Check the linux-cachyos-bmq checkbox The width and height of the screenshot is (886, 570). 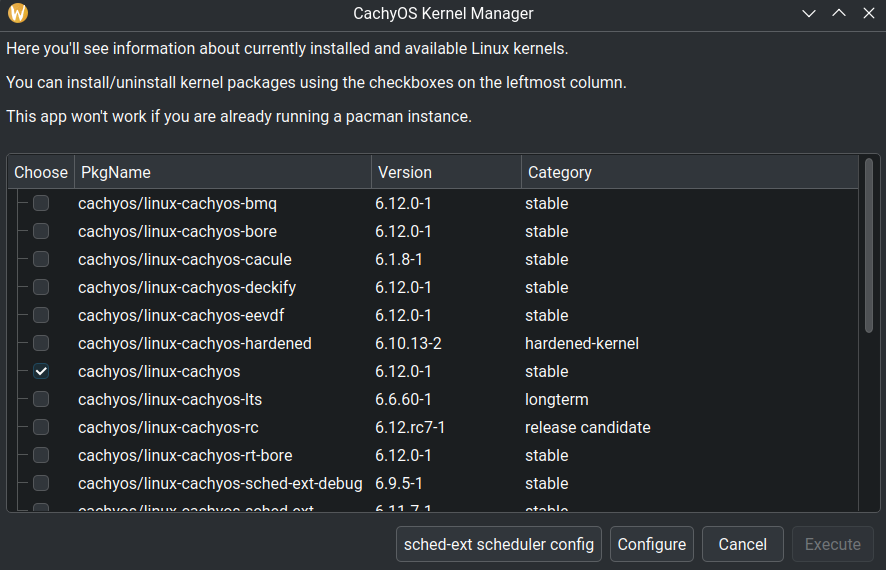click(x=41, y=203)
